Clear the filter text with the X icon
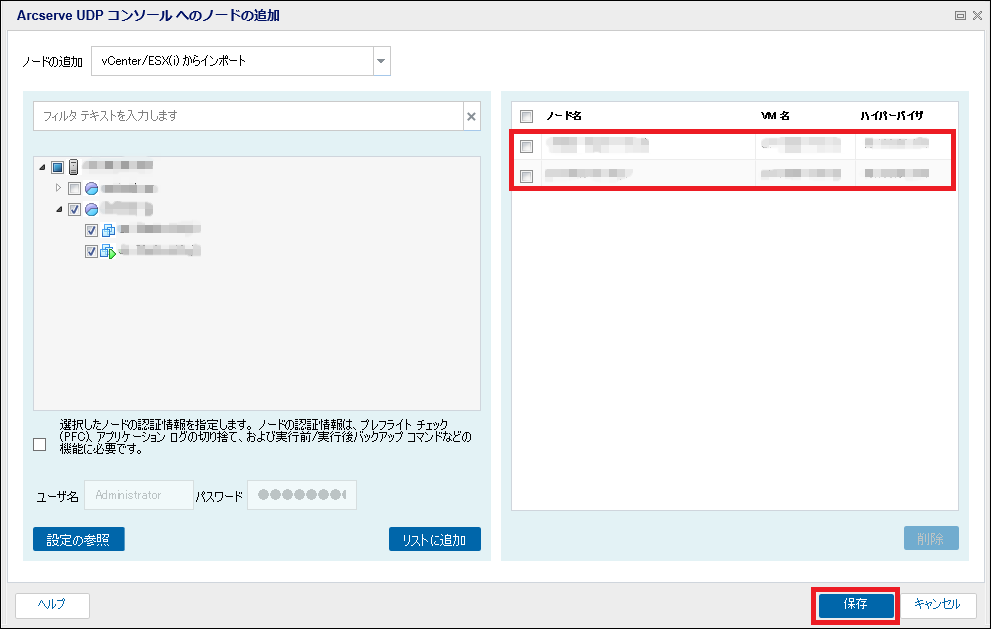The width and height of the screenshot is (991, 629). 471,116
